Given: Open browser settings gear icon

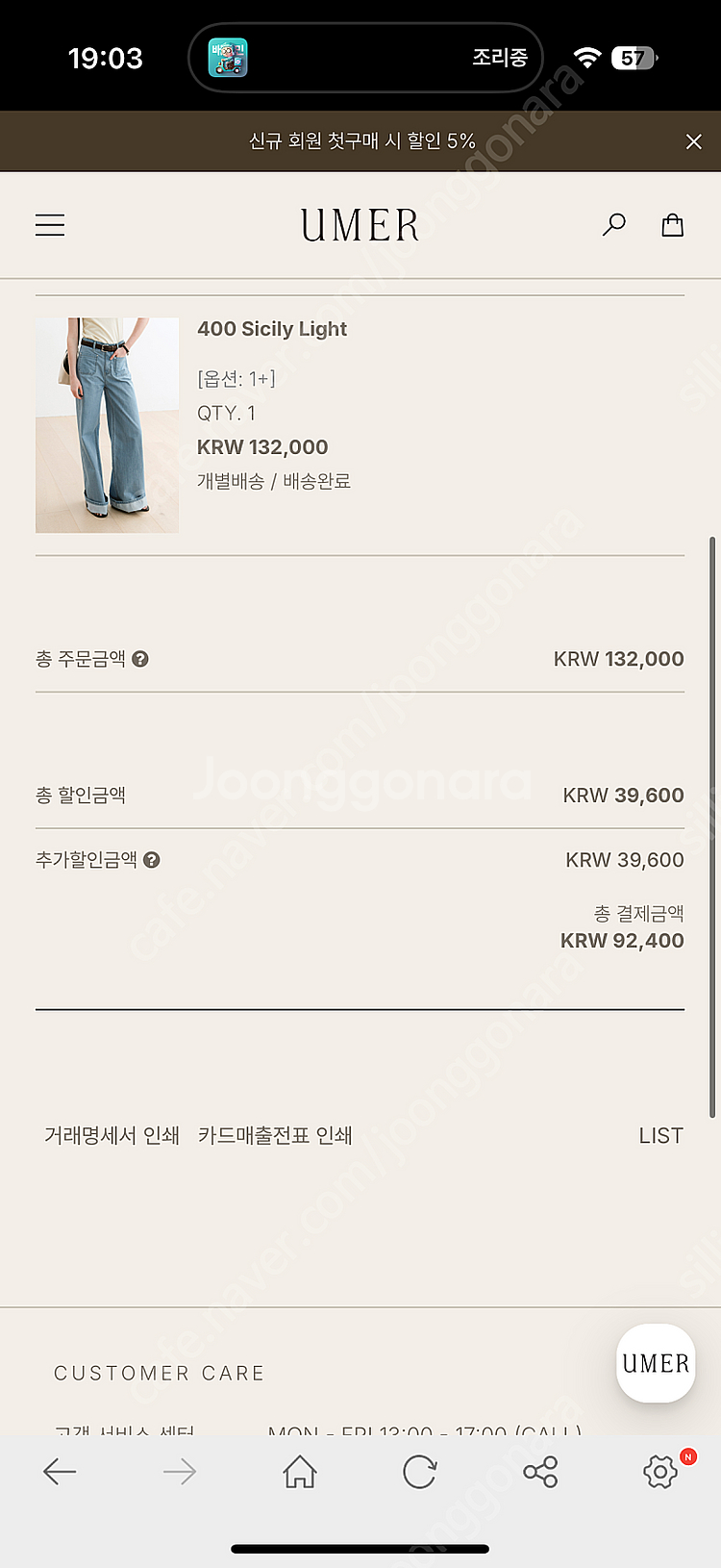Looking at the screenshot, I should point(660,1472).
